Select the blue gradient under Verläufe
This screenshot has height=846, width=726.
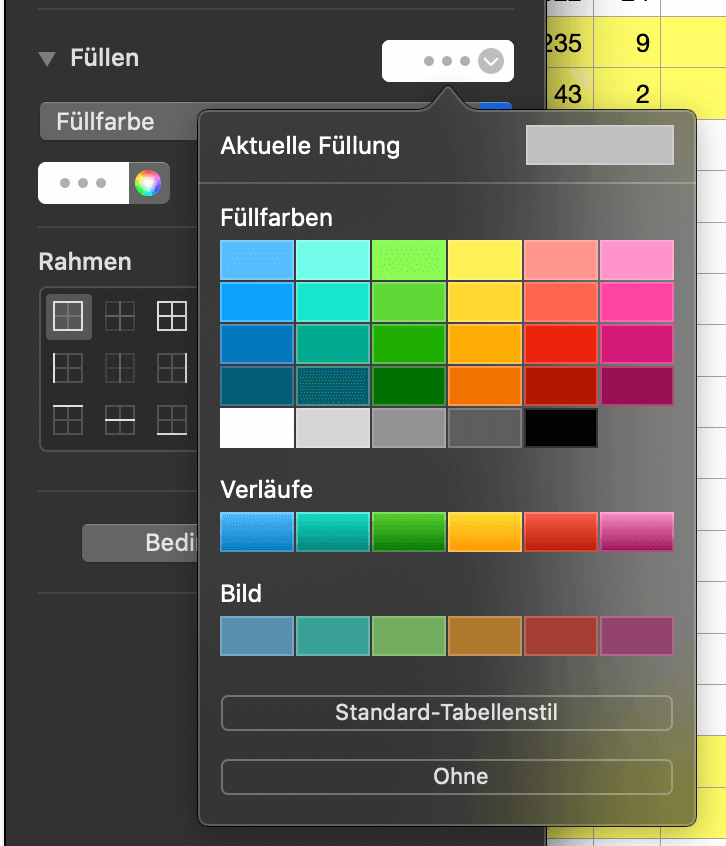tap(257, 532)
